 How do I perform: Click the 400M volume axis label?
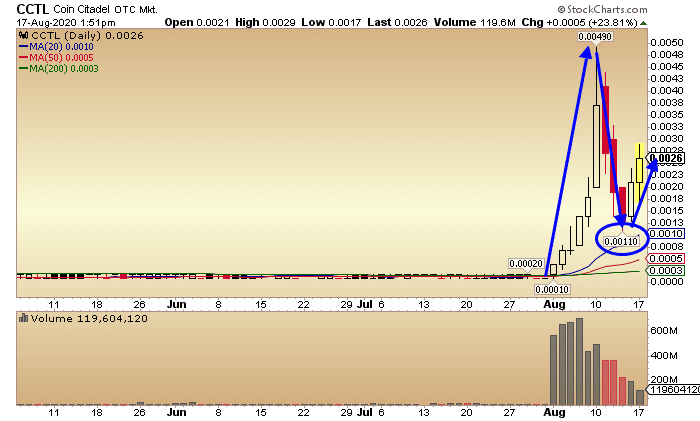click(x=664, y=356)
